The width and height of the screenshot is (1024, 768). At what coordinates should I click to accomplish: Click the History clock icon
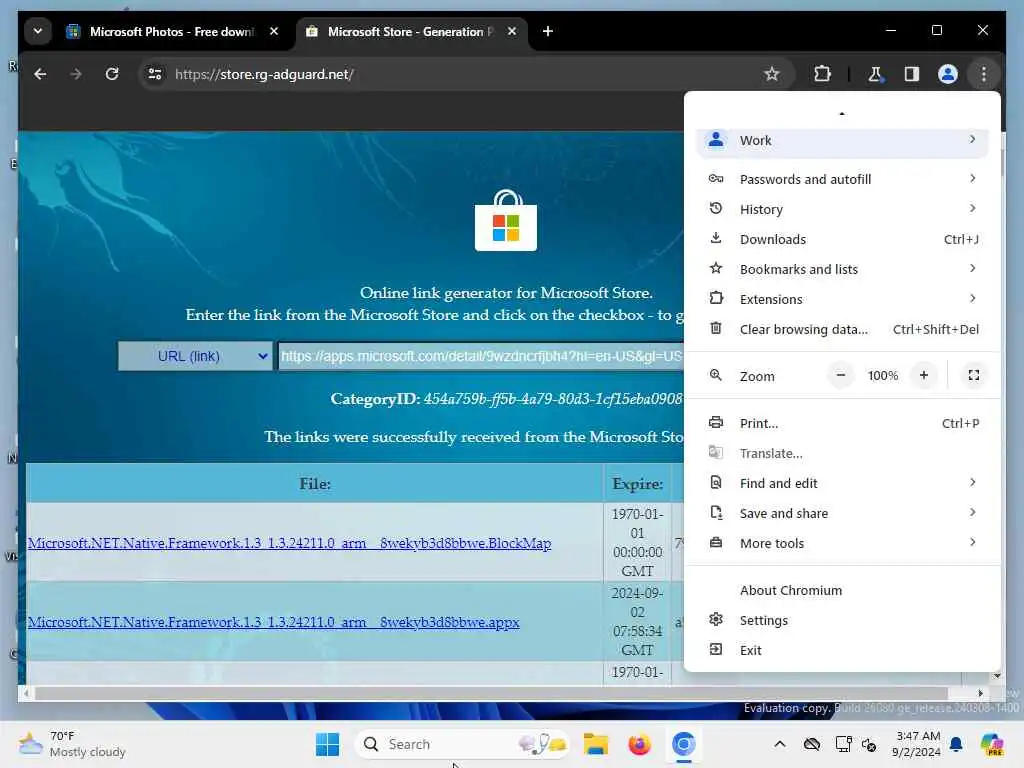pos(716,208)
